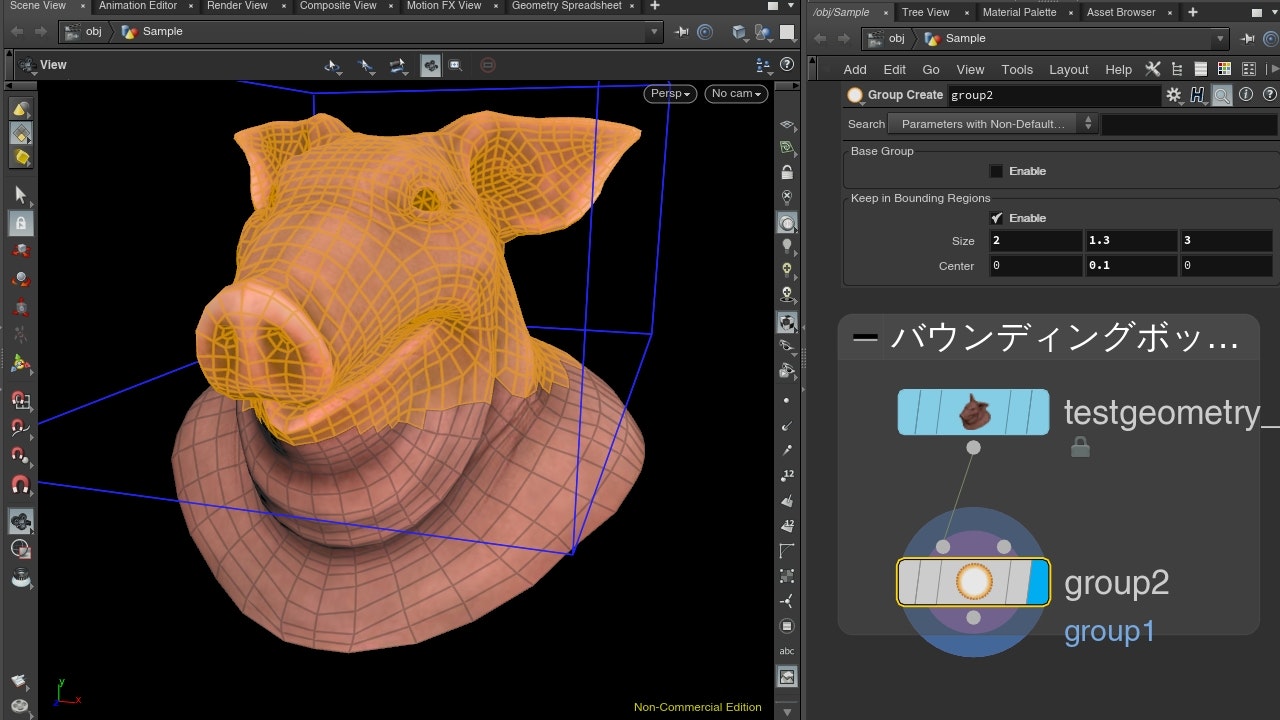
Task: Select the arrow Select tool in left toolbar
Action: point(21,194)
